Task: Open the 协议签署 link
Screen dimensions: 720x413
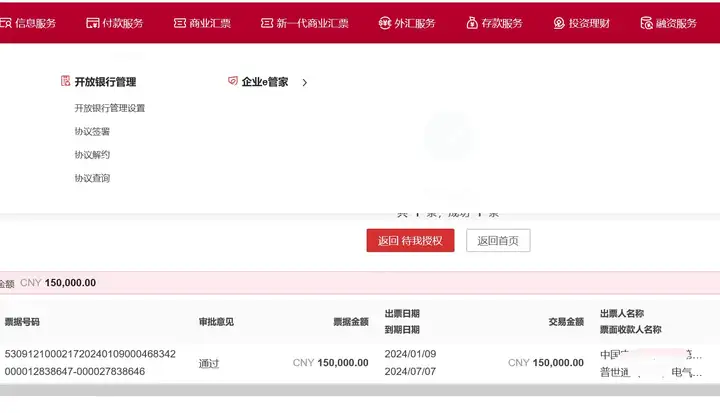Action: pos(92,131)
